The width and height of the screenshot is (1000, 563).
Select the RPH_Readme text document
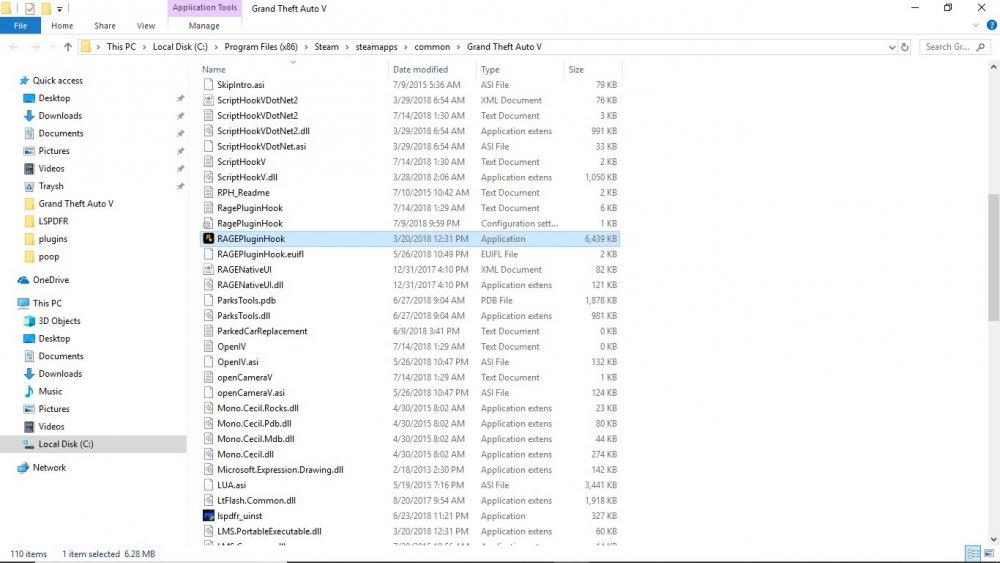tap(243, 193)
